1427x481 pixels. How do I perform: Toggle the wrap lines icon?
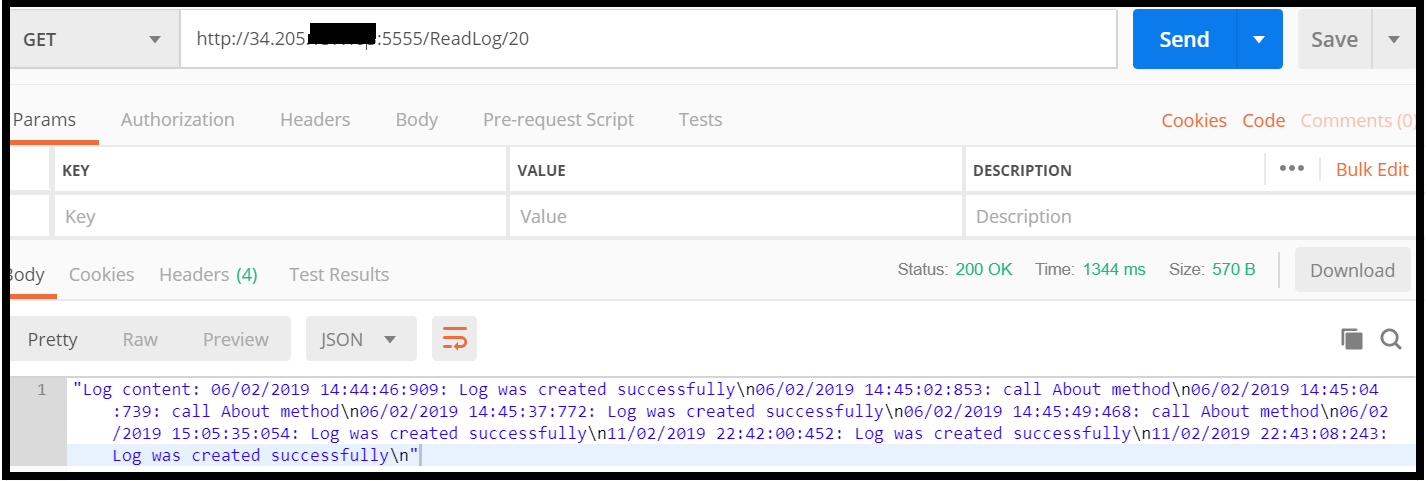(x=454, y=339)
